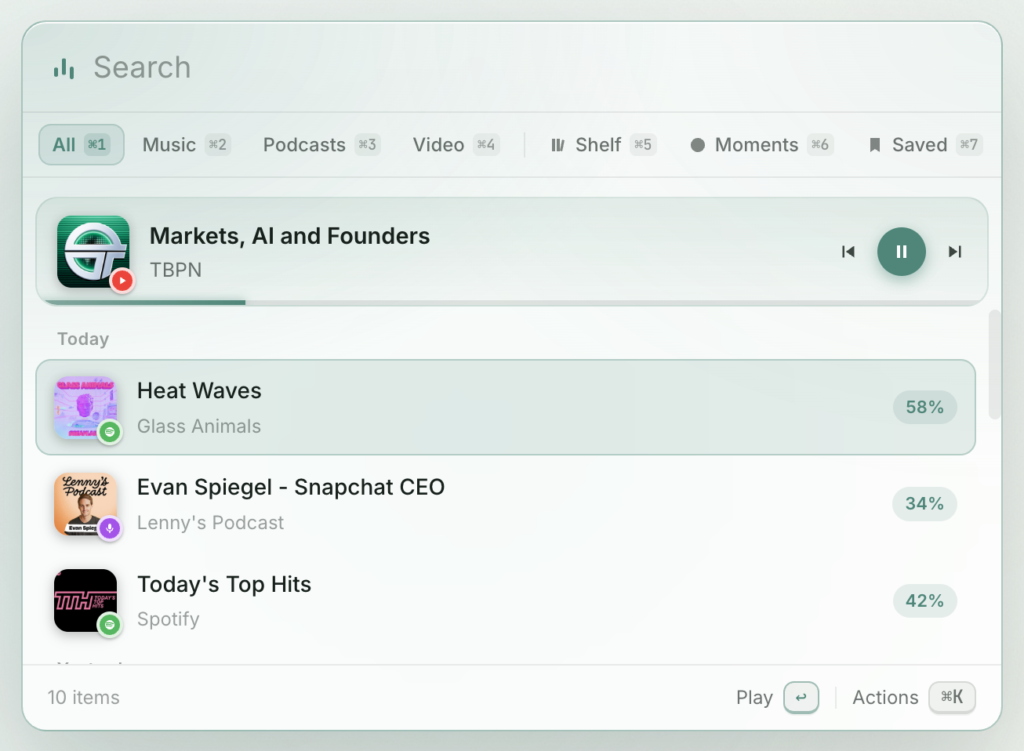
Task: Open the Podcasts tab
Action: coord(321,144)
